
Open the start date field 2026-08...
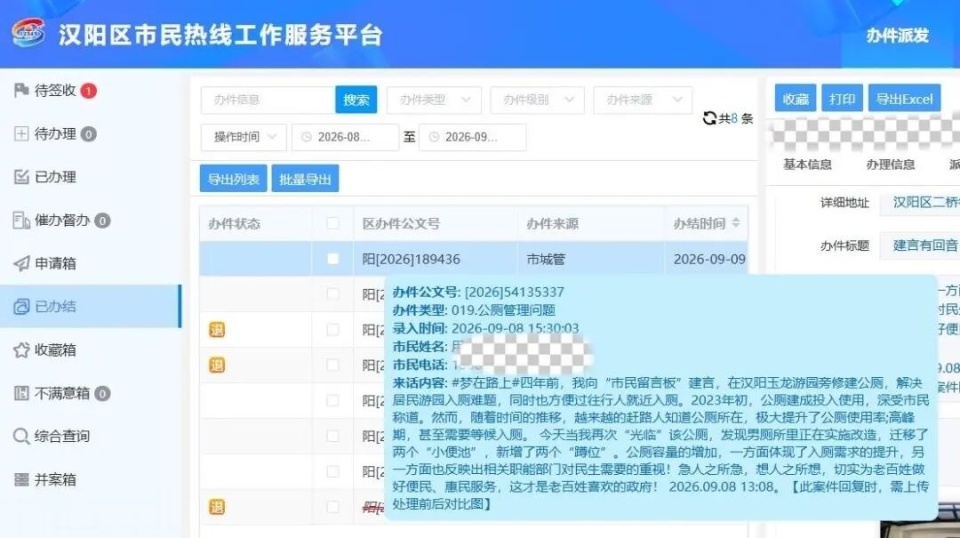(x=345, y=137)
